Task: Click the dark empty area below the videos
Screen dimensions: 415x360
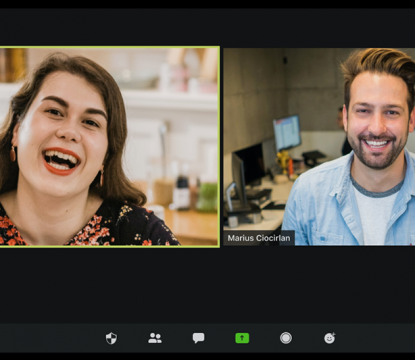Action: coord(207,285)
